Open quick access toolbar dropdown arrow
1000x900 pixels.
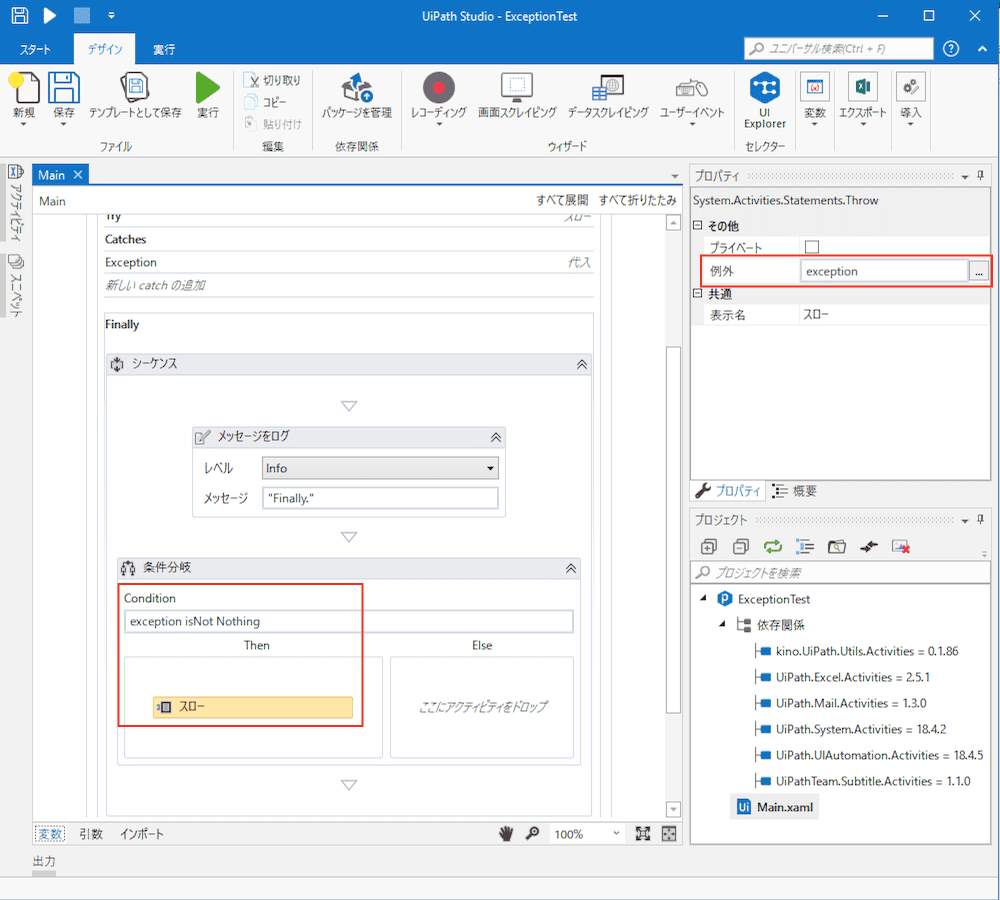click(112, 15)
